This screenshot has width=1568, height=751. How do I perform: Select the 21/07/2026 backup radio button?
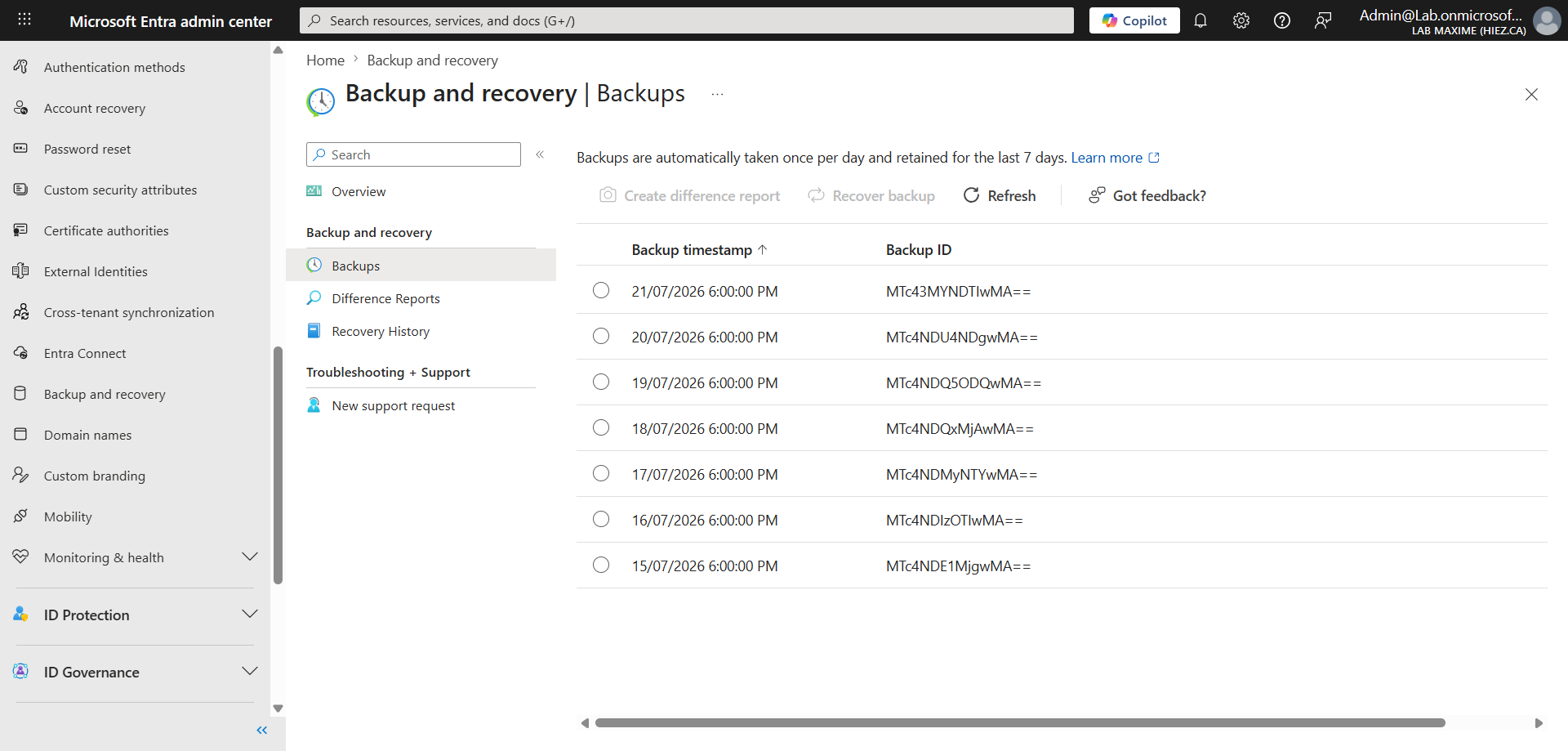601,290
